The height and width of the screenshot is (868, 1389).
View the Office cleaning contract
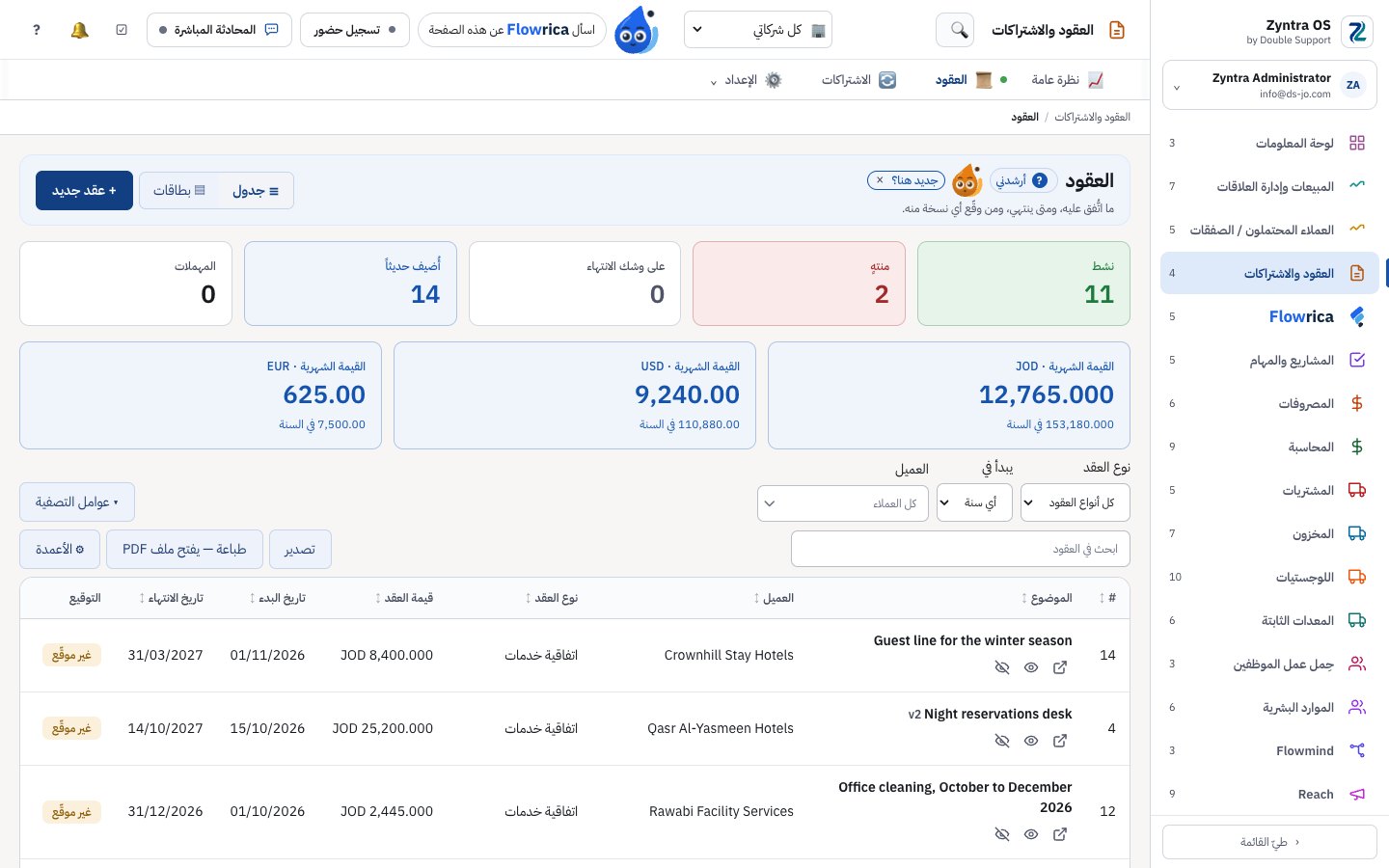point(1031,834)
